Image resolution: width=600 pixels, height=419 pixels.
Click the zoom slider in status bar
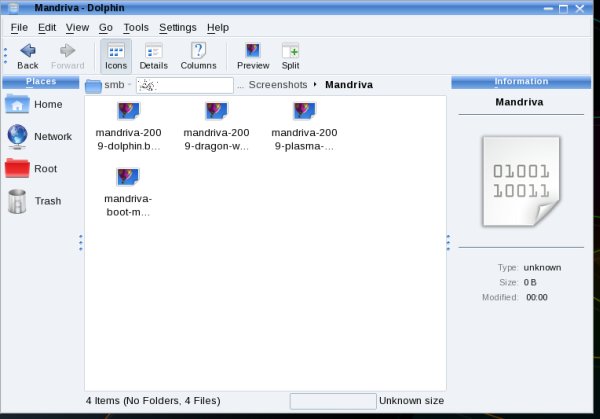point(332,401)
